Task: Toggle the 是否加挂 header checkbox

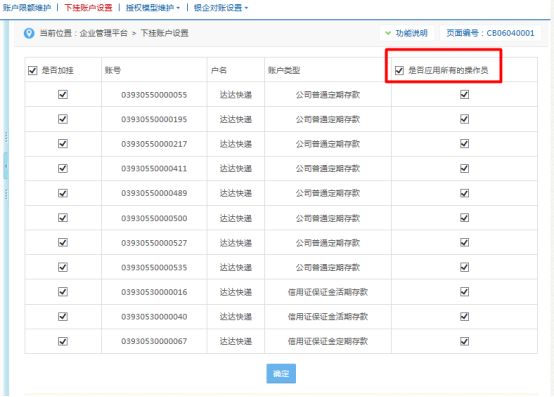Action: pos(33,71)
